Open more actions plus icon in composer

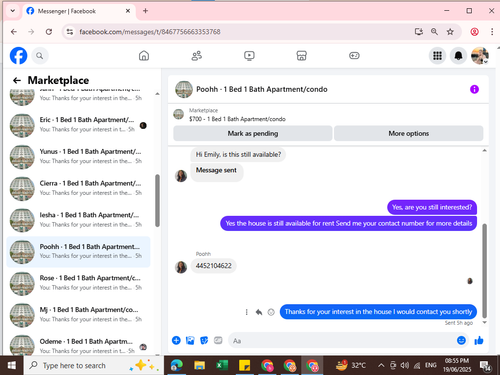point(176,340)
